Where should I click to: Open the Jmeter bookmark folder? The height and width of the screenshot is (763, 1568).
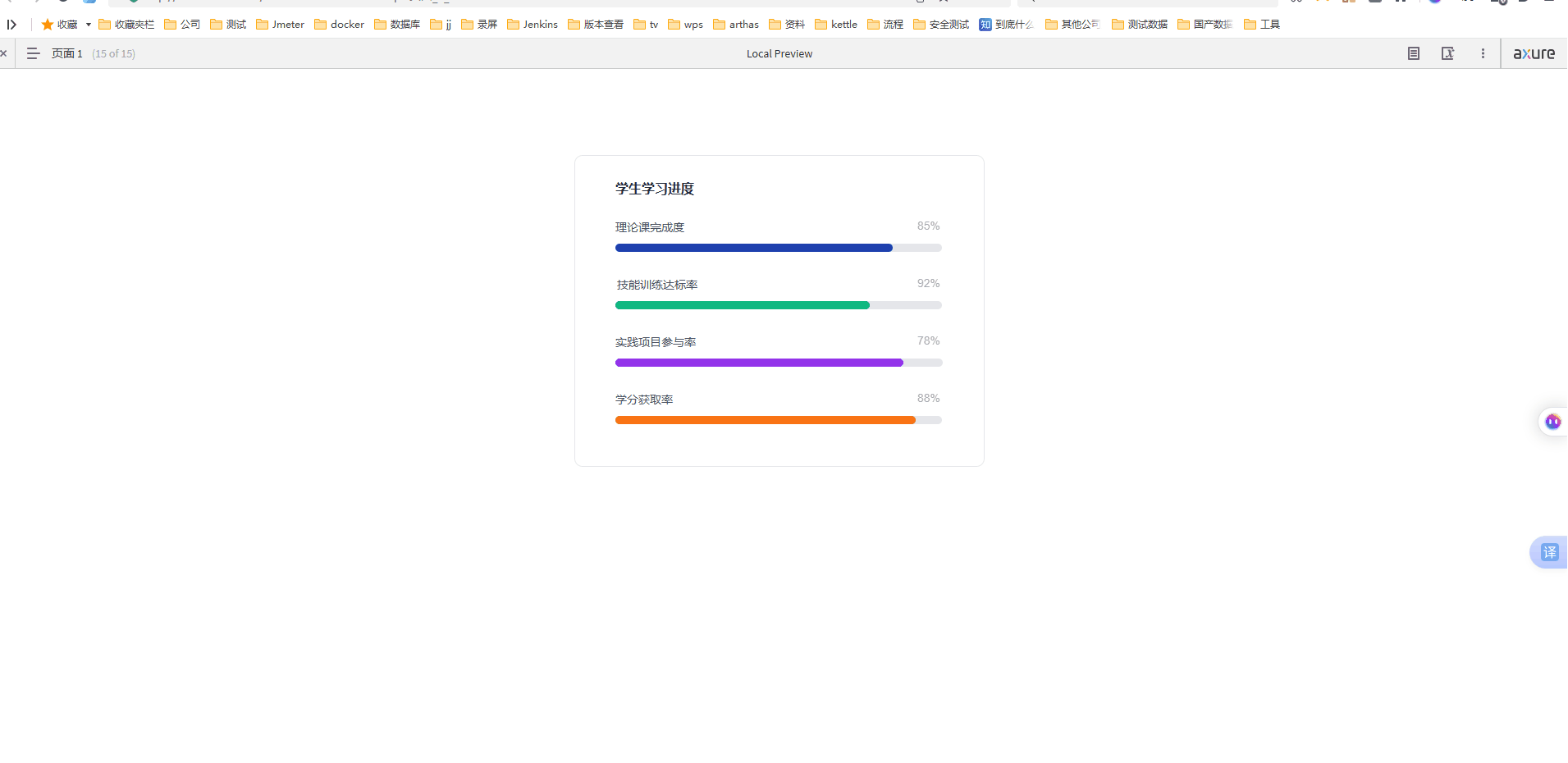pyautogui.click(x=280, y=25)
